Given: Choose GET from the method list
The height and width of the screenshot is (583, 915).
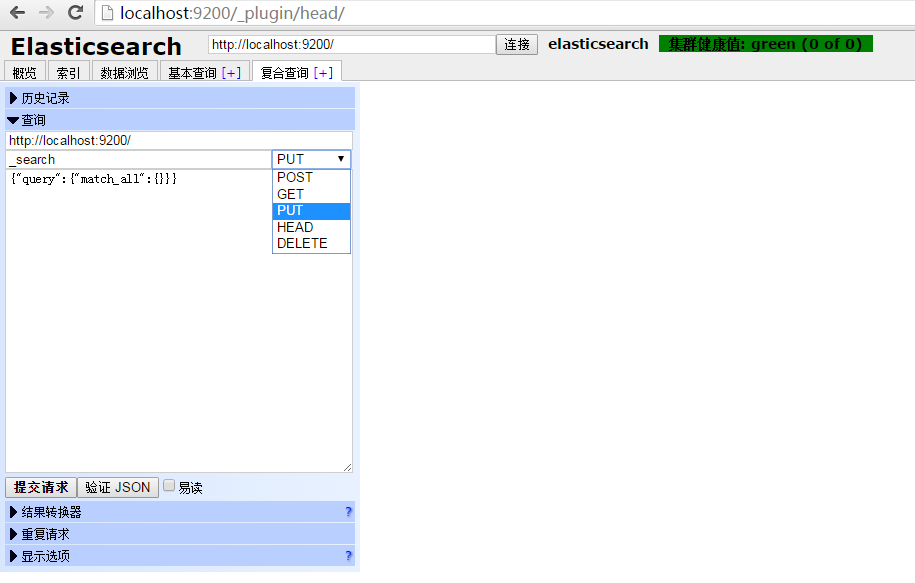Looking at the screenshot, I should 311,194.
